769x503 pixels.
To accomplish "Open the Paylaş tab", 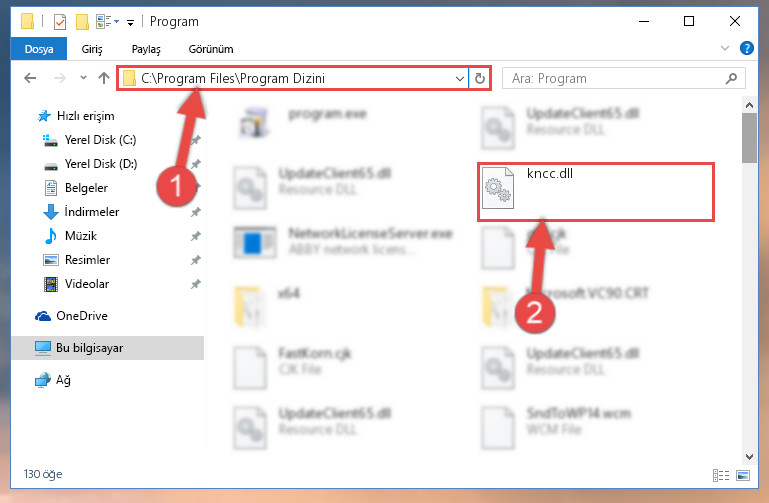I will 146,49.
